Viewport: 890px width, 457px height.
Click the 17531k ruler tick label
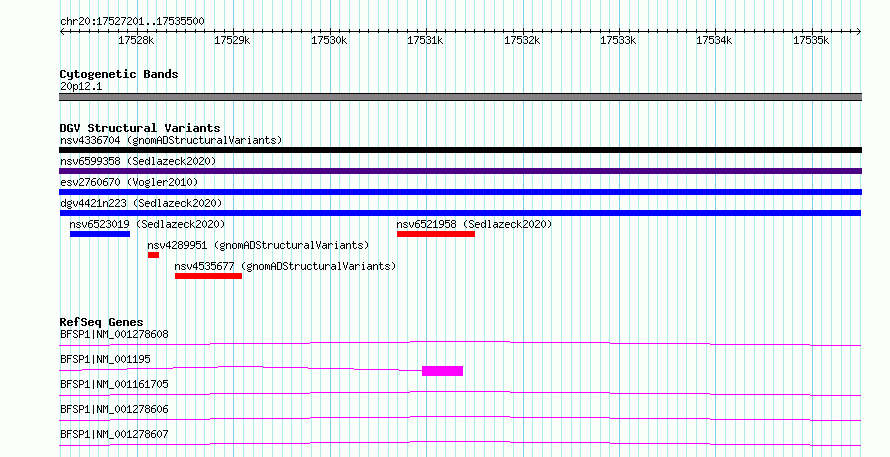(x=425, y=41)
